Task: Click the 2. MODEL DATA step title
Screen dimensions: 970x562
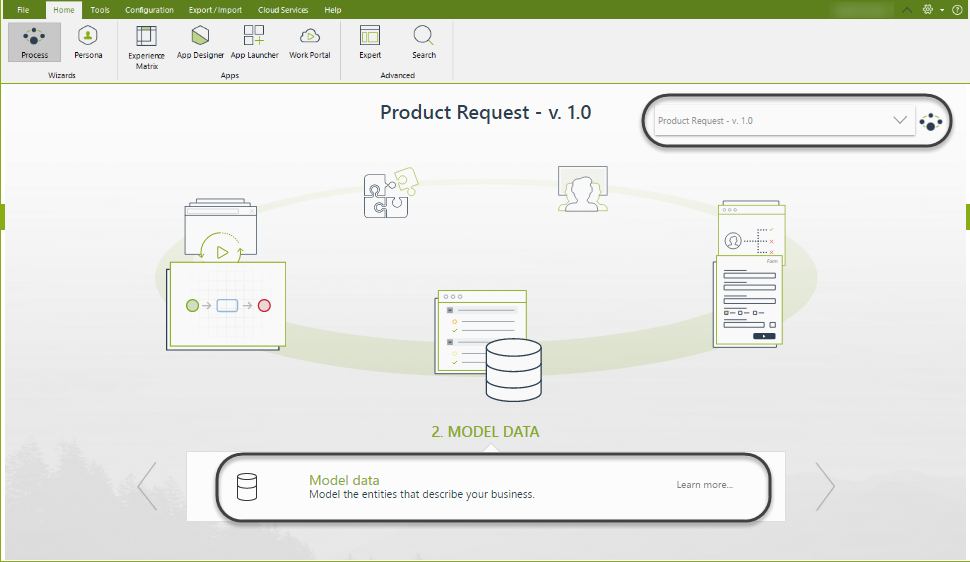Action: (485, 431)
